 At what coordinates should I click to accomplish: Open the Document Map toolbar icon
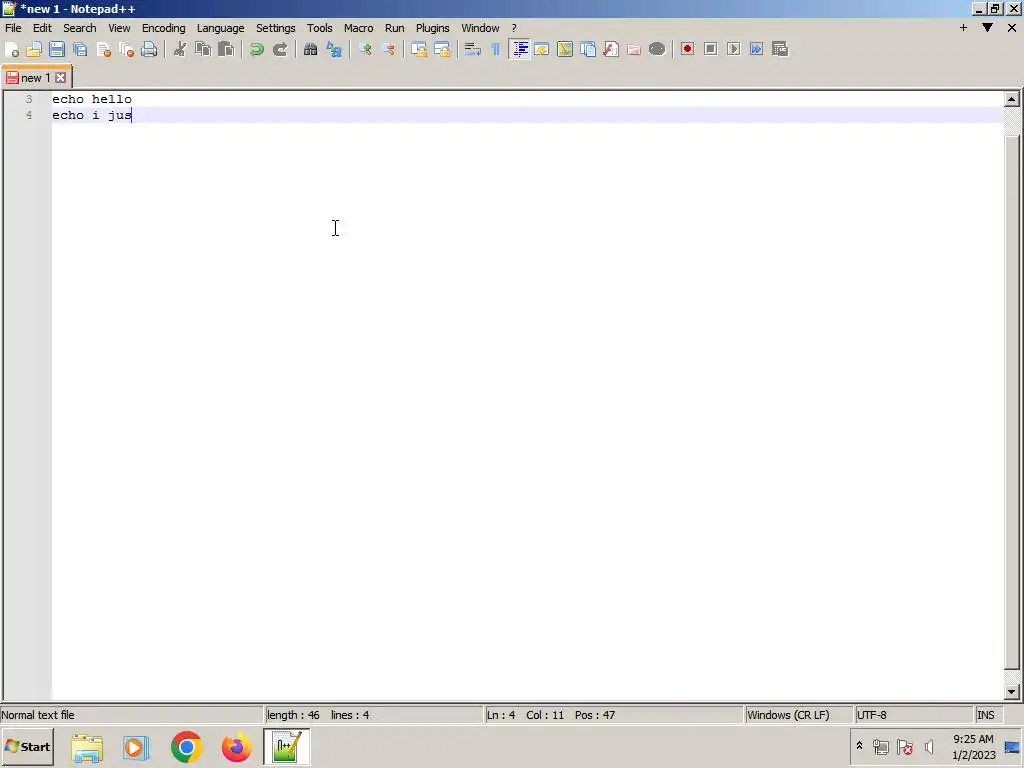tap(565, 50)
